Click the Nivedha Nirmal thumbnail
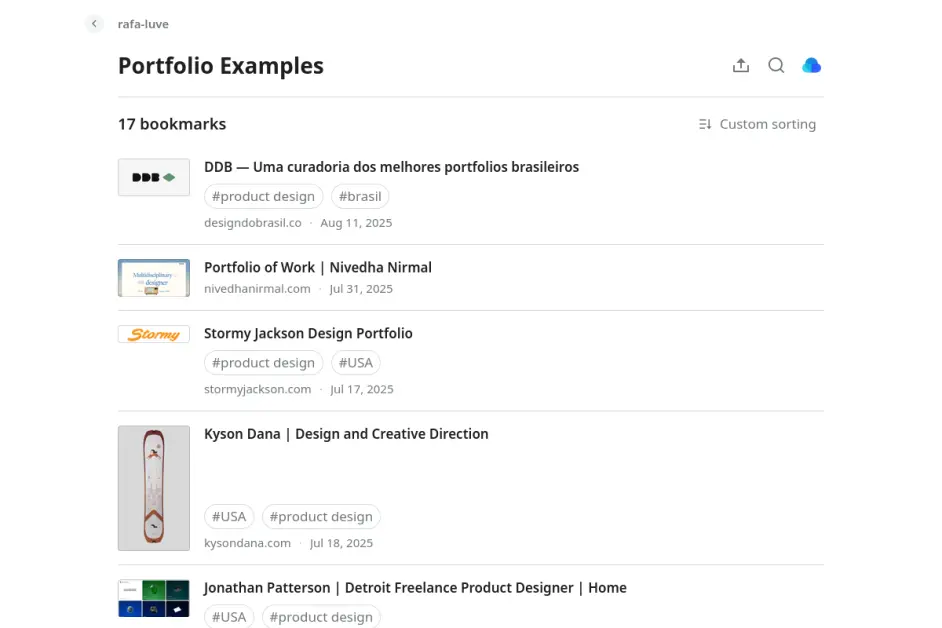 (153, 278)
